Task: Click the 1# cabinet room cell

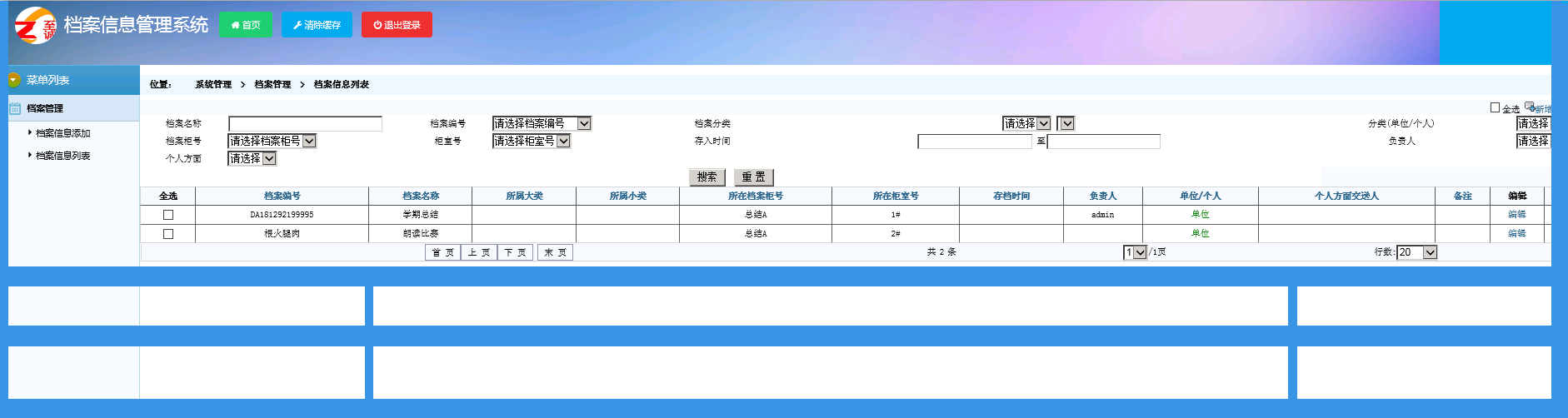Action: pos(896,215)
